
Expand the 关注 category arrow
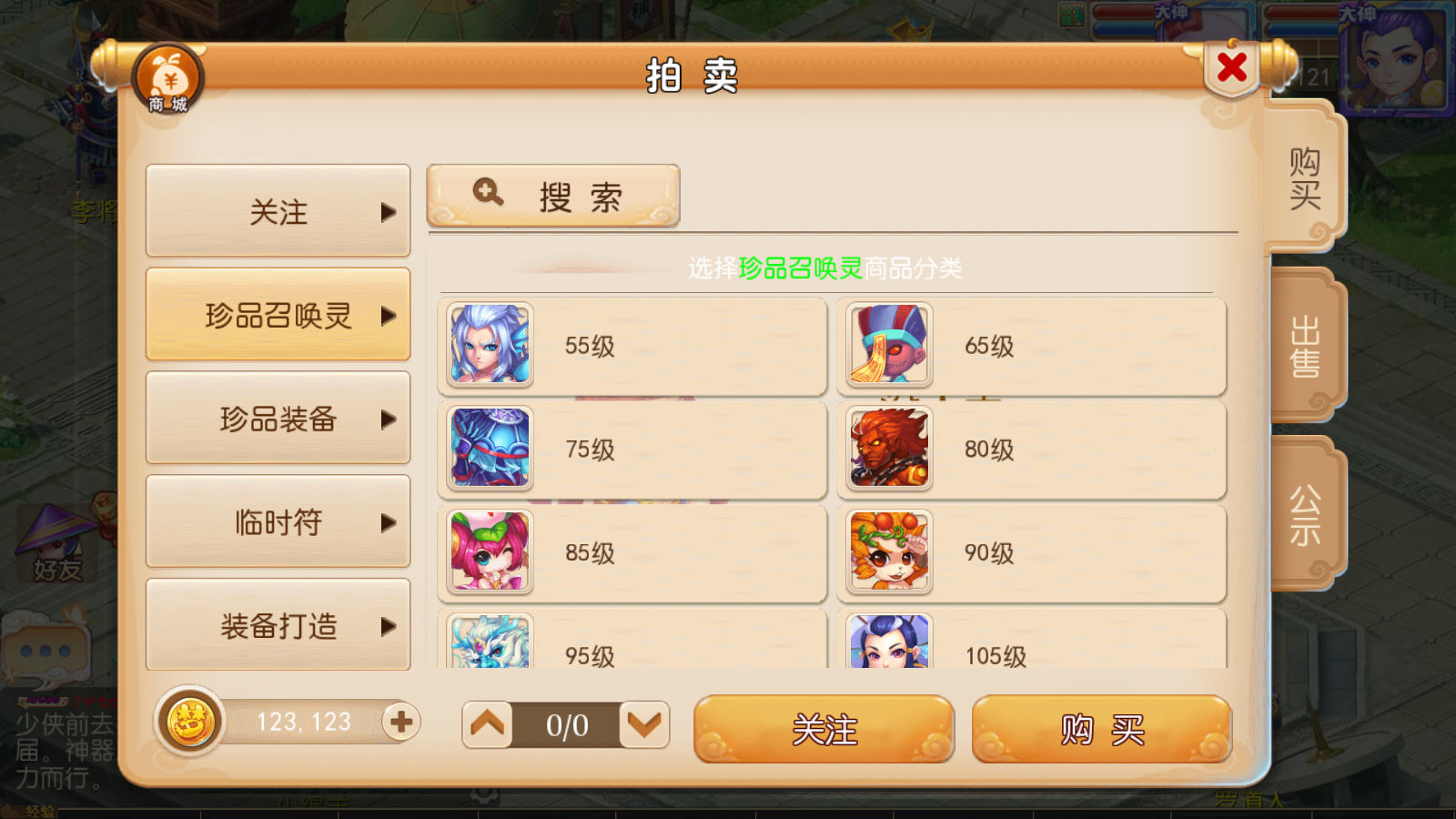(x=389, y=212)
